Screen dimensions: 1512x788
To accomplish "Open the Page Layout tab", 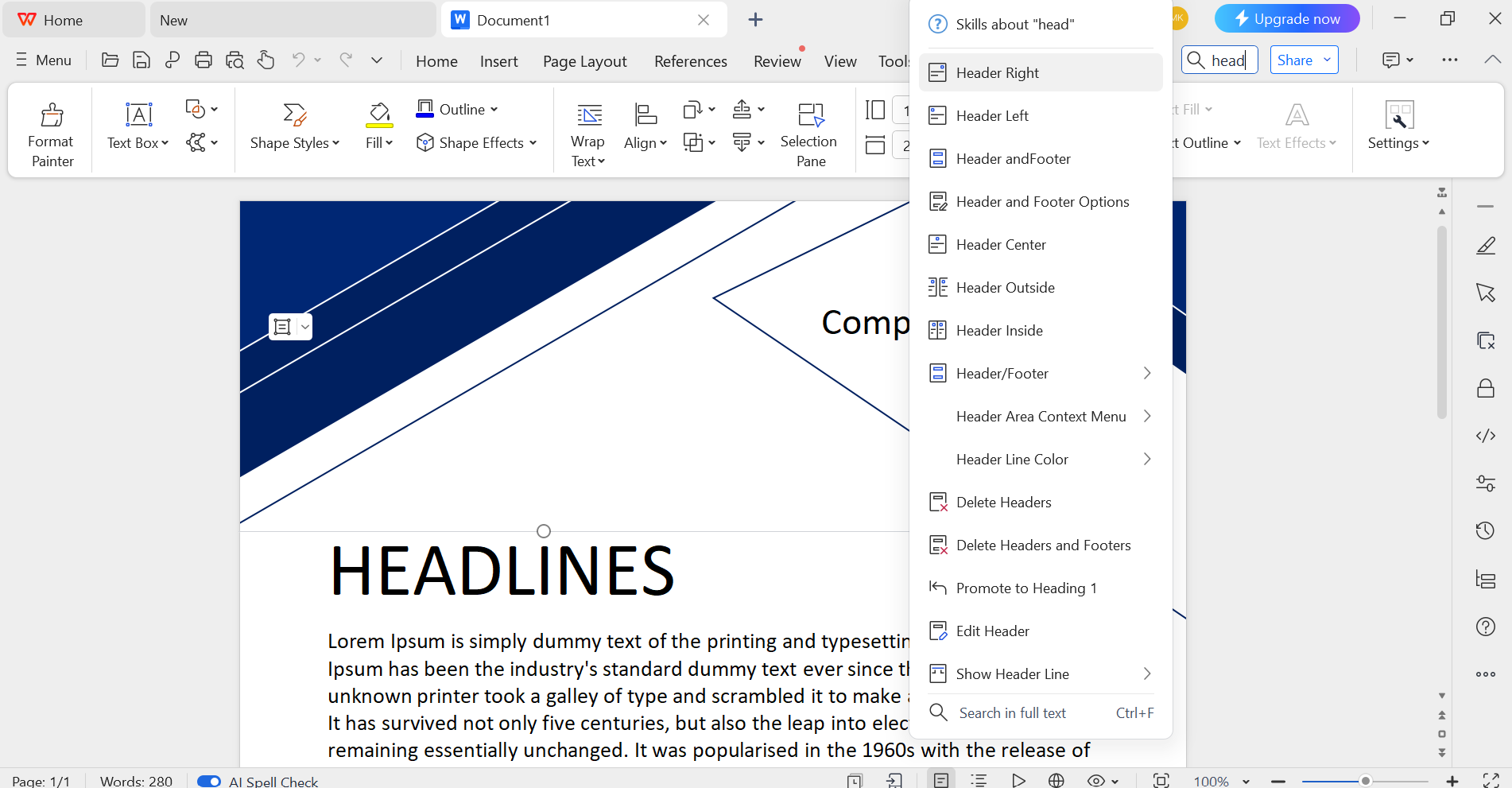I will tap(584, 61).
